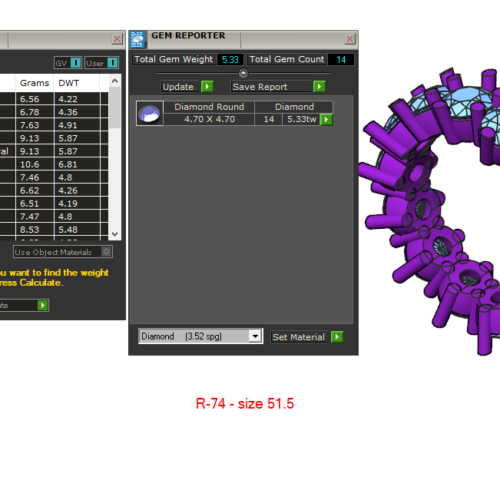This screenshot has height=500, width=500.
Task: Click the green arrow beside Save Report
Action: 319,87
